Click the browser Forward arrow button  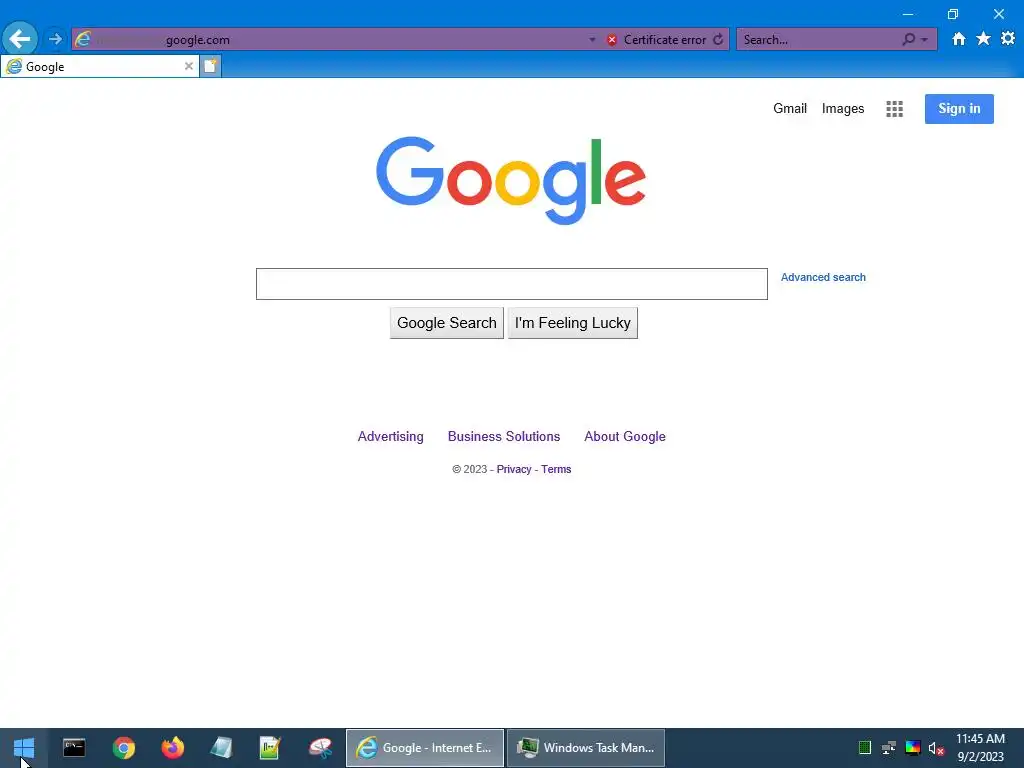click(56, 39)
